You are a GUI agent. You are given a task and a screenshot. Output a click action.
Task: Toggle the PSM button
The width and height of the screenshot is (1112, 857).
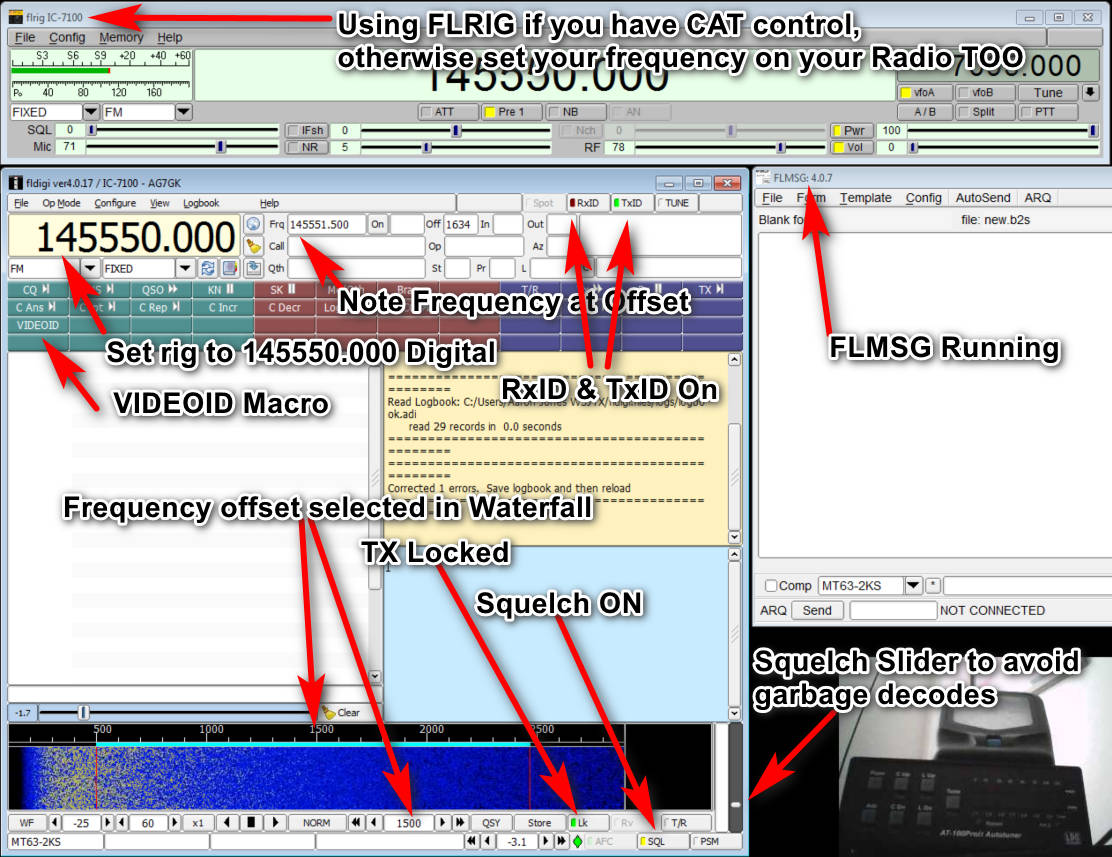coord(716,841)
